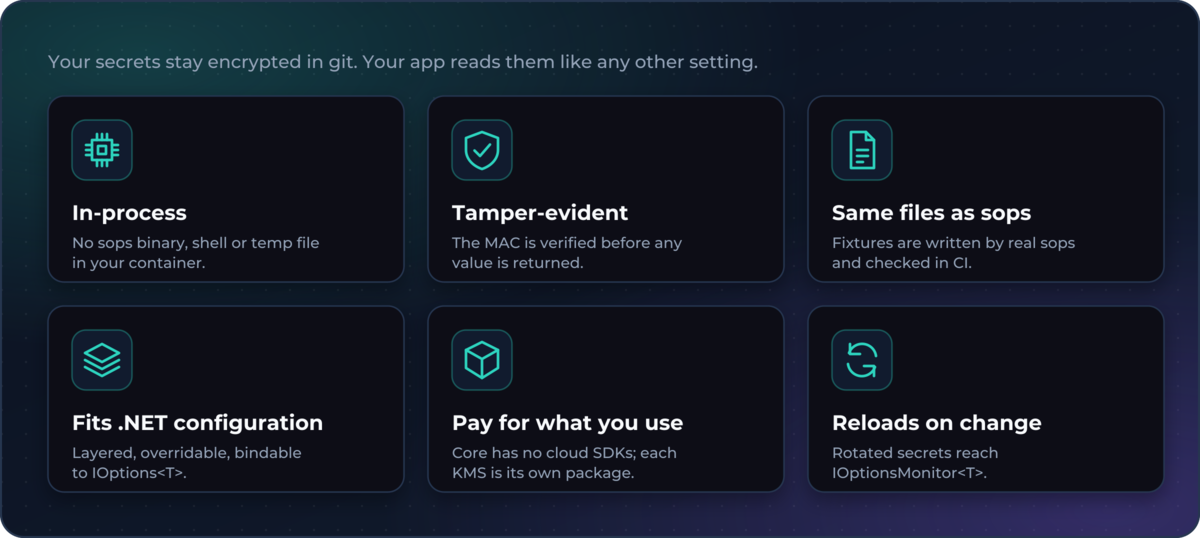The image size is (1200, 538).
Task: Click the text 'Core has no cloud SDKs; each'
Action: click(564, 453)
